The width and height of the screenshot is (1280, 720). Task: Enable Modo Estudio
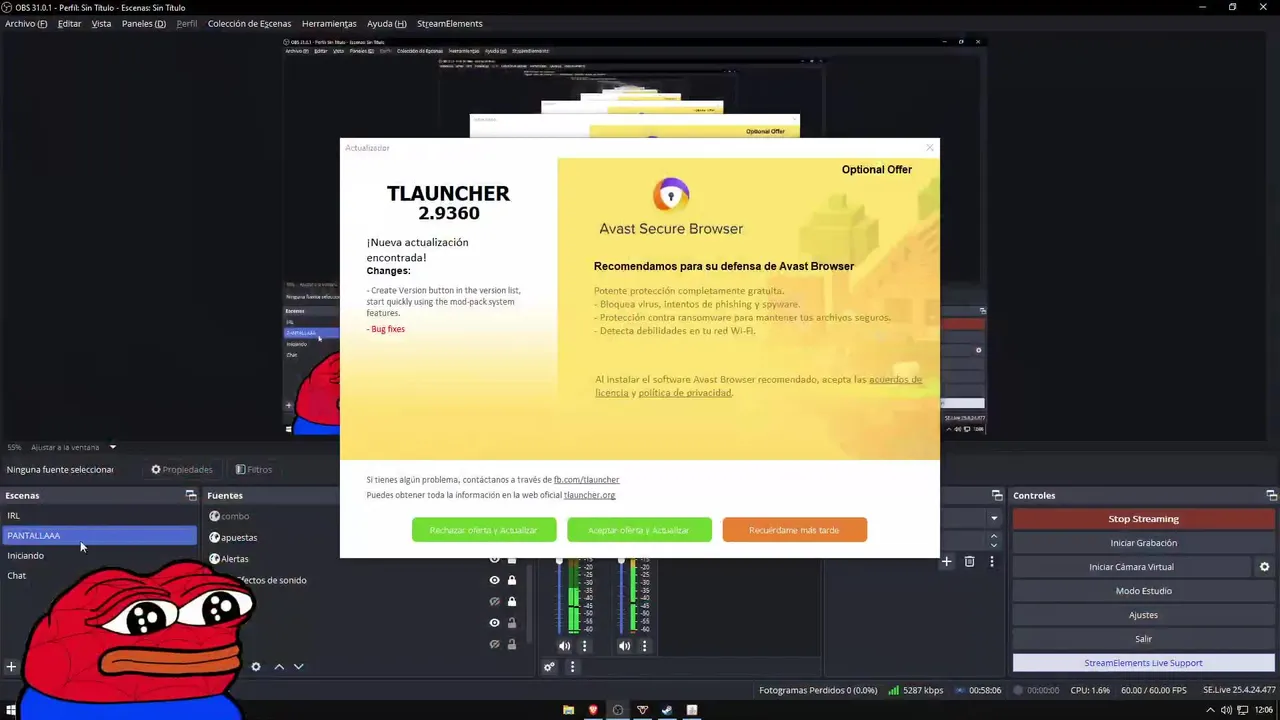pos(1143,591)
